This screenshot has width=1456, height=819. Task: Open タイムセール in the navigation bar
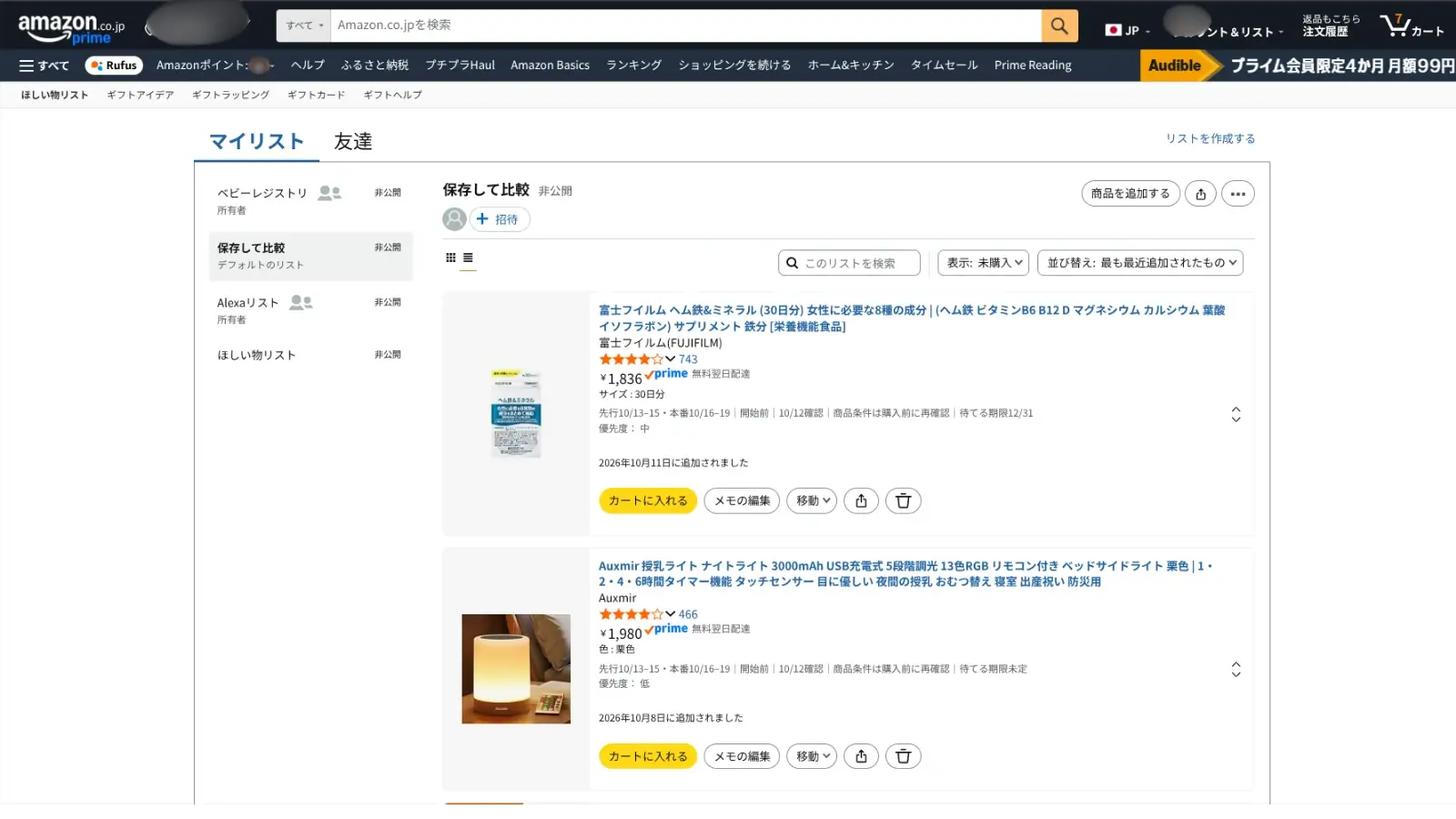point(945,66)
